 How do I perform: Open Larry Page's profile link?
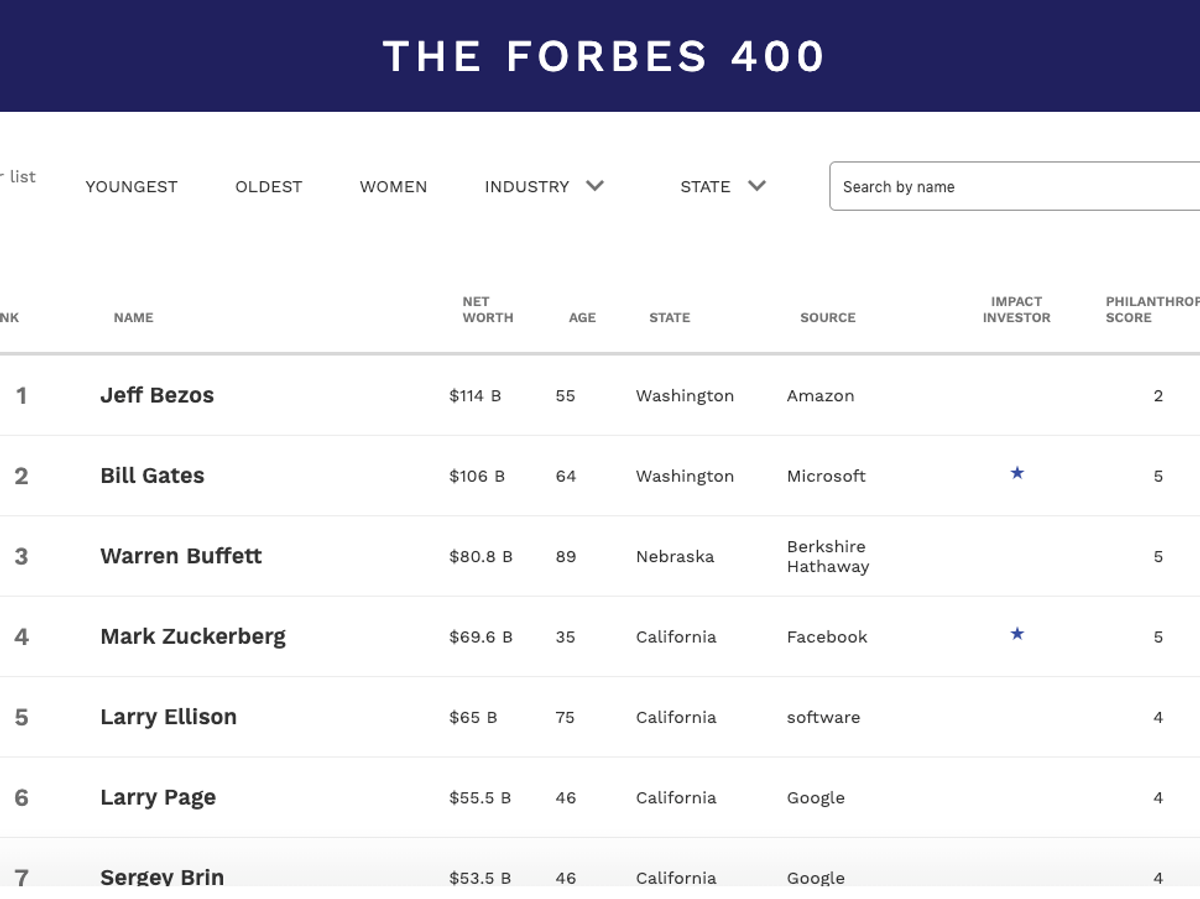click(x=157, y=797)
